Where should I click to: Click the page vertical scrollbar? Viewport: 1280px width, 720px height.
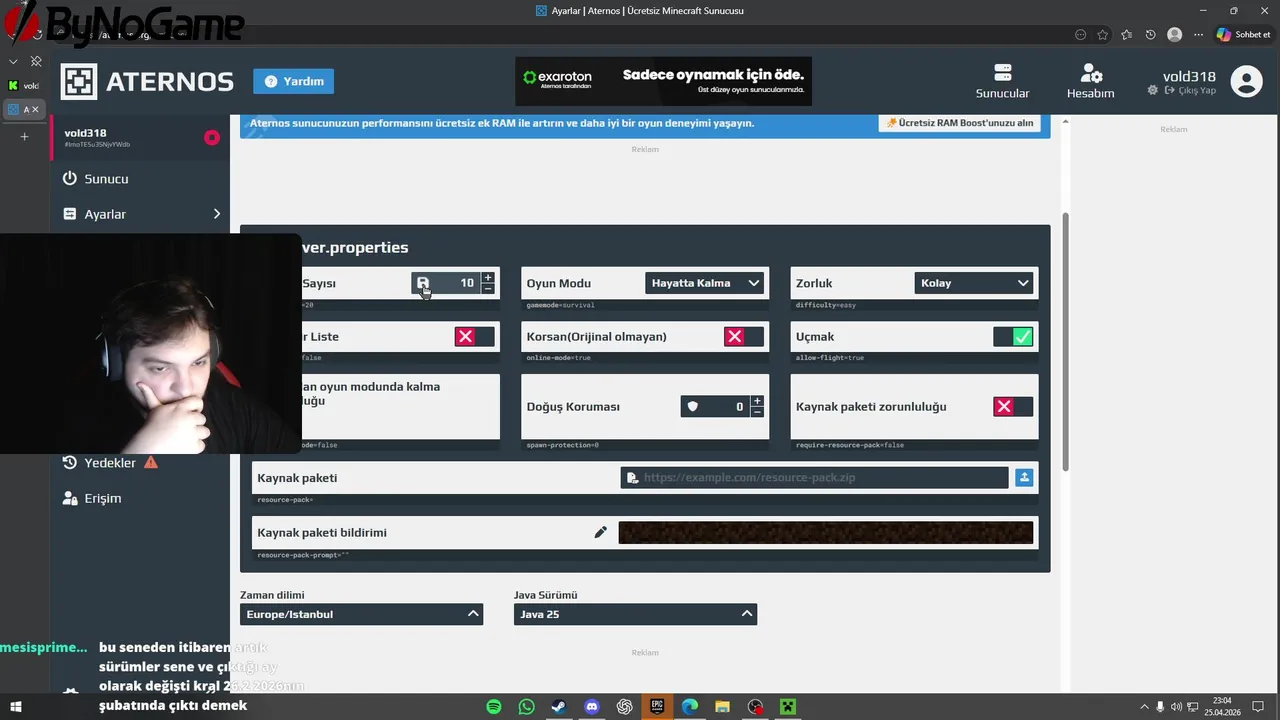tap(1065, 342)
